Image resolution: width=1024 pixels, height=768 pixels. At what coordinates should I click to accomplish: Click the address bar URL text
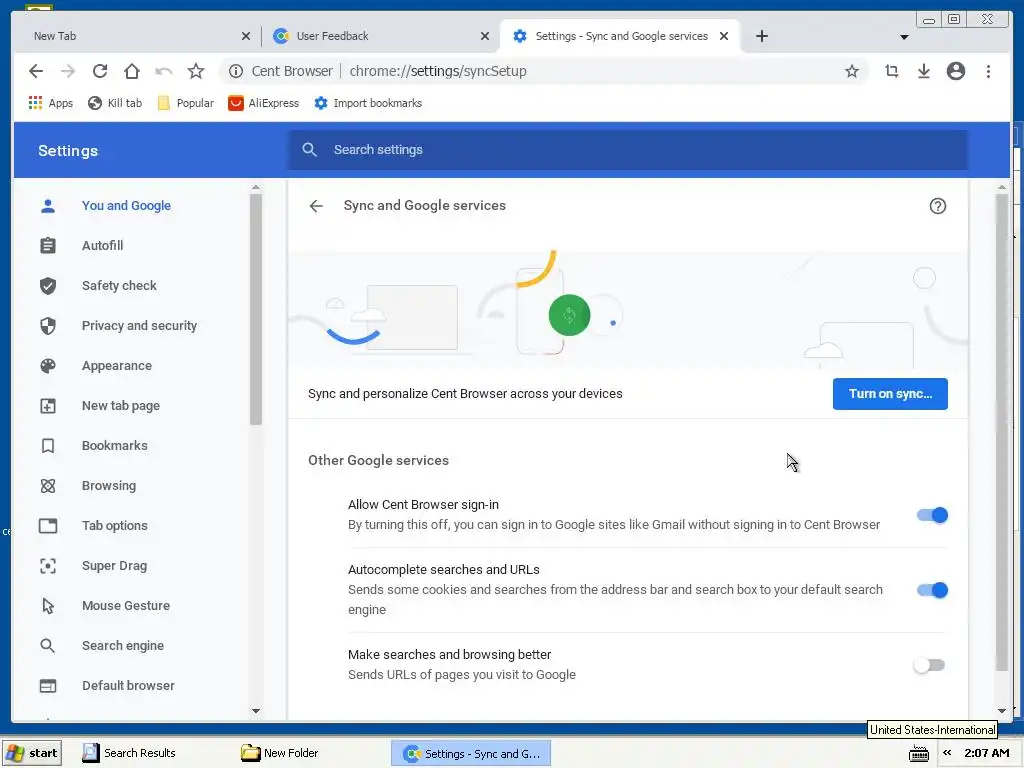click(x=438, y=71)
